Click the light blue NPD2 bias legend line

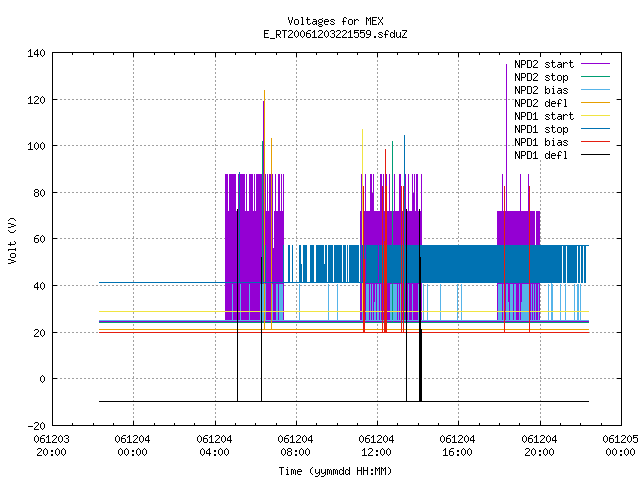(596, 90)
